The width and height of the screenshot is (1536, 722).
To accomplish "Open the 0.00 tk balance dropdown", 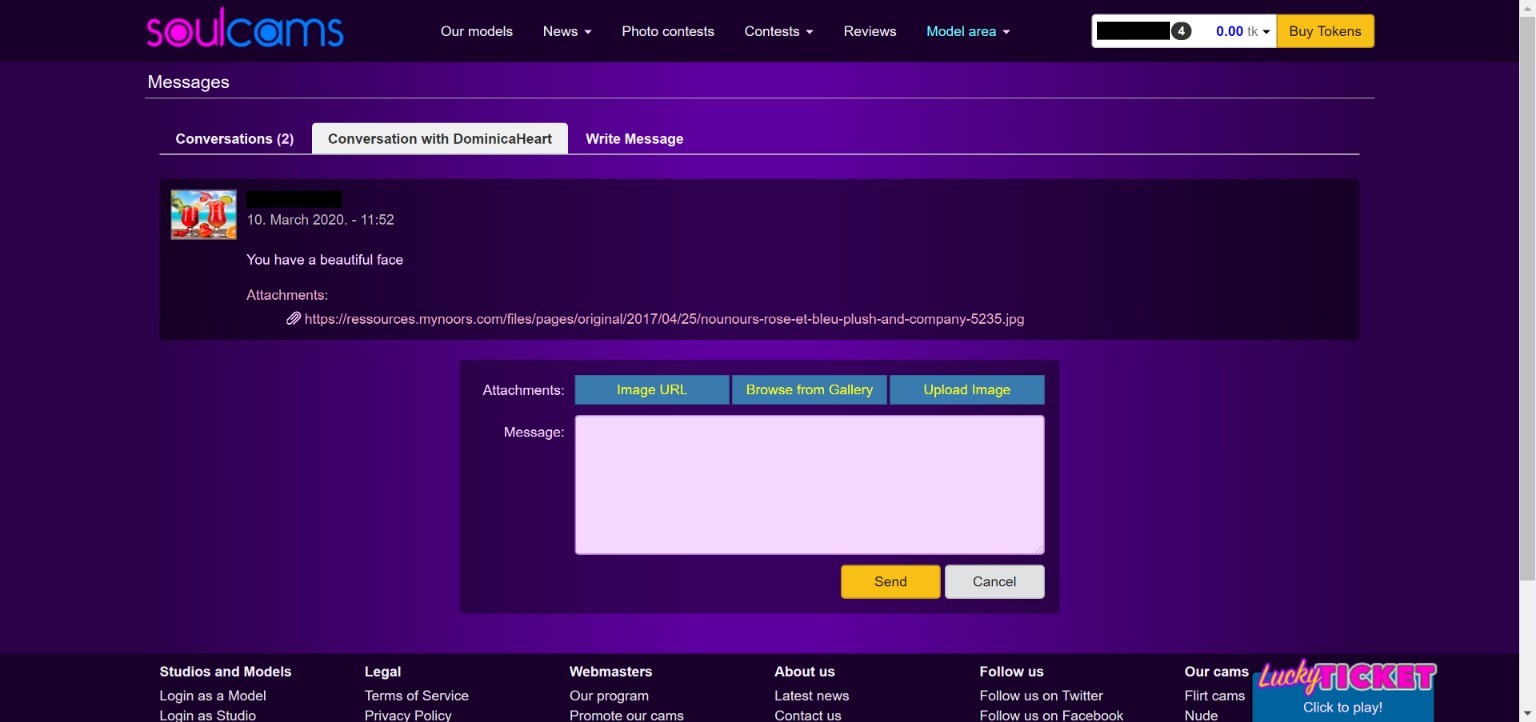I will [x=1243, y=31].
